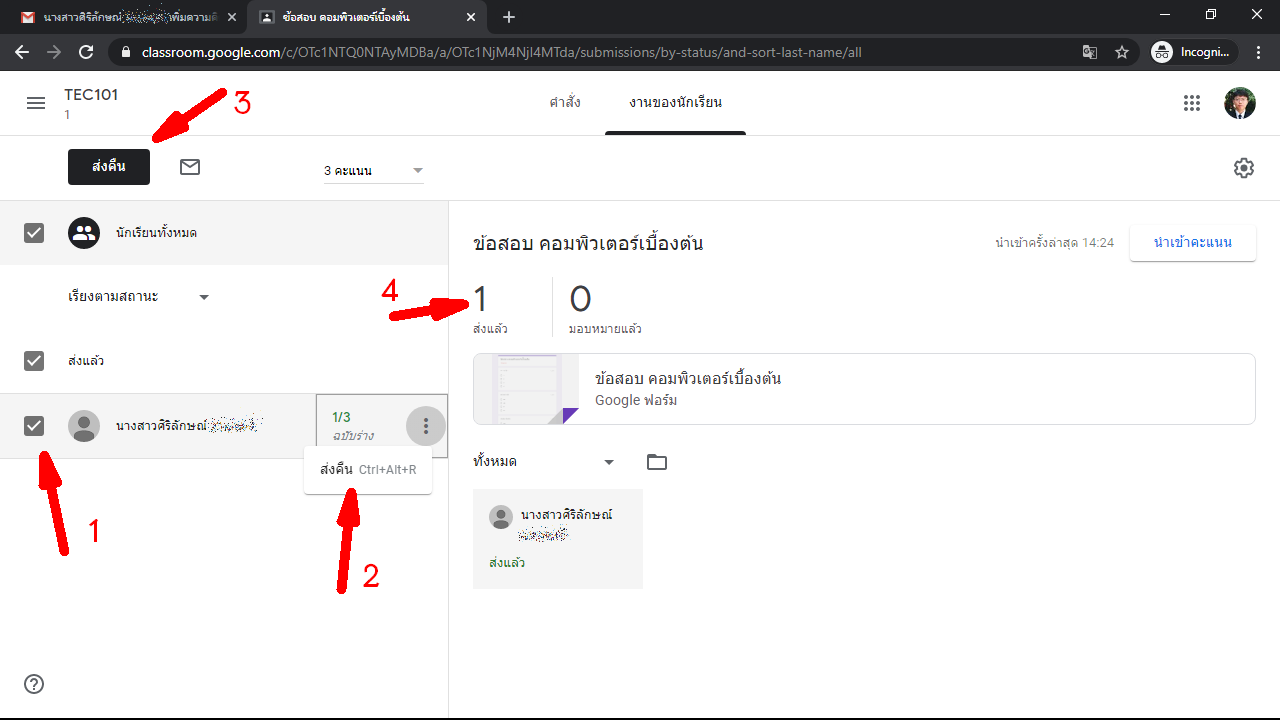Open the เรียงตามสถานะ sort dropdown
This screenshot has width=1280, height=720.
pos(138,297)
